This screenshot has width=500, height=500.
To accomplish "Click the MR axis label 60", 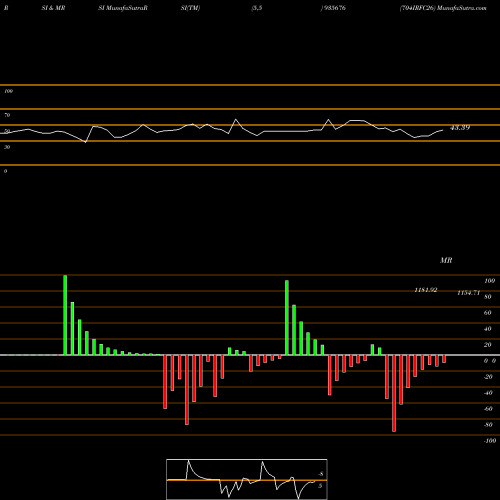I will click(487, 313).
